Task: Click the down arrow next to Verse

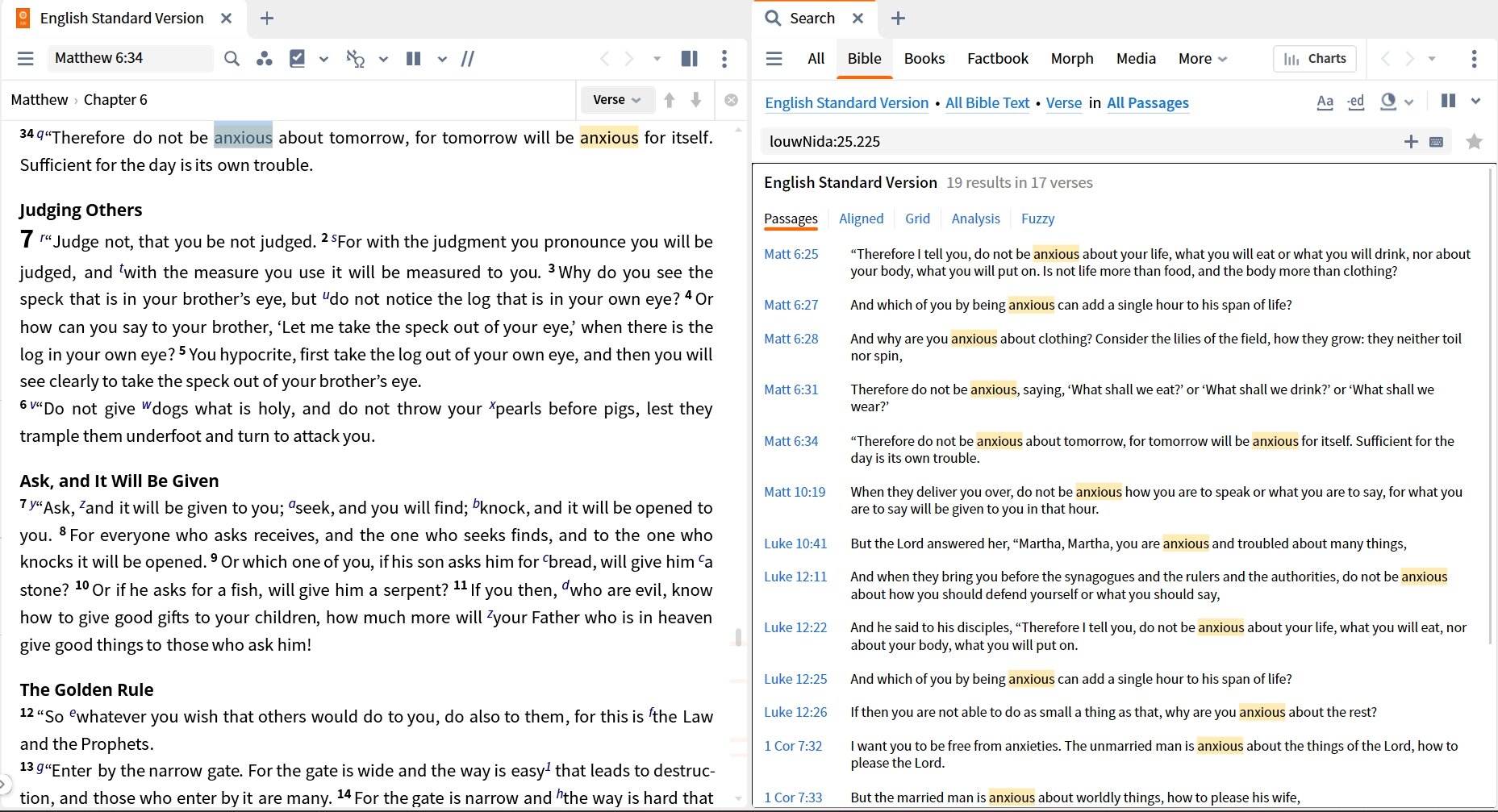Action: click(696, 100)
